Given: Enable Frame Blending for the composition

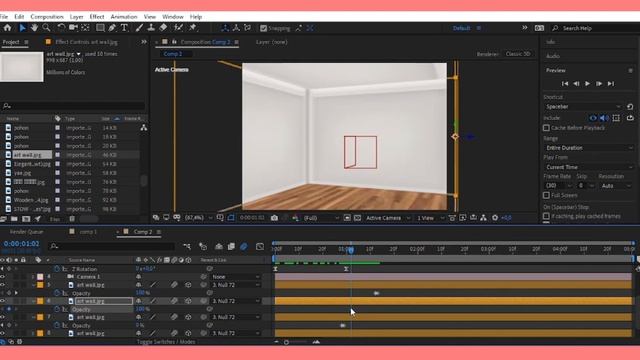Looking at the screenshot, I should pyautogui.click(x=231, y=247).
